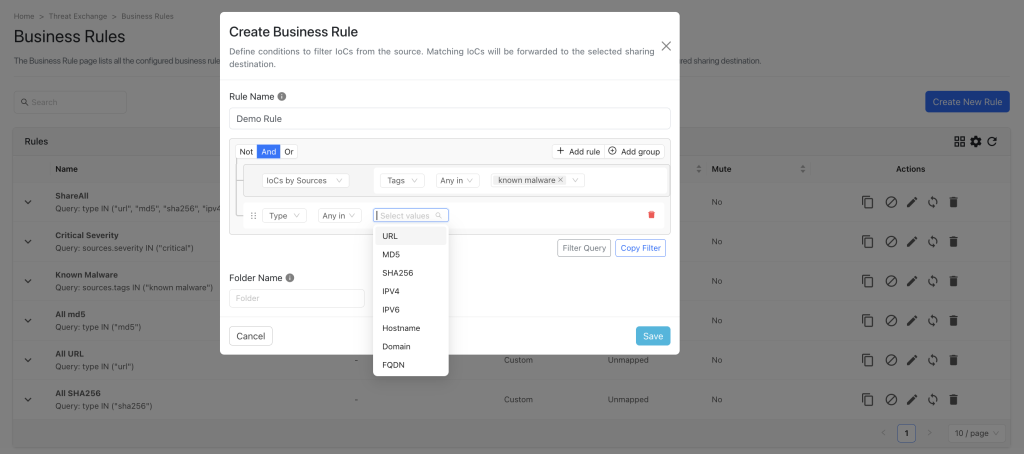Sync the Known Malware rule

(x=933, y=281)
